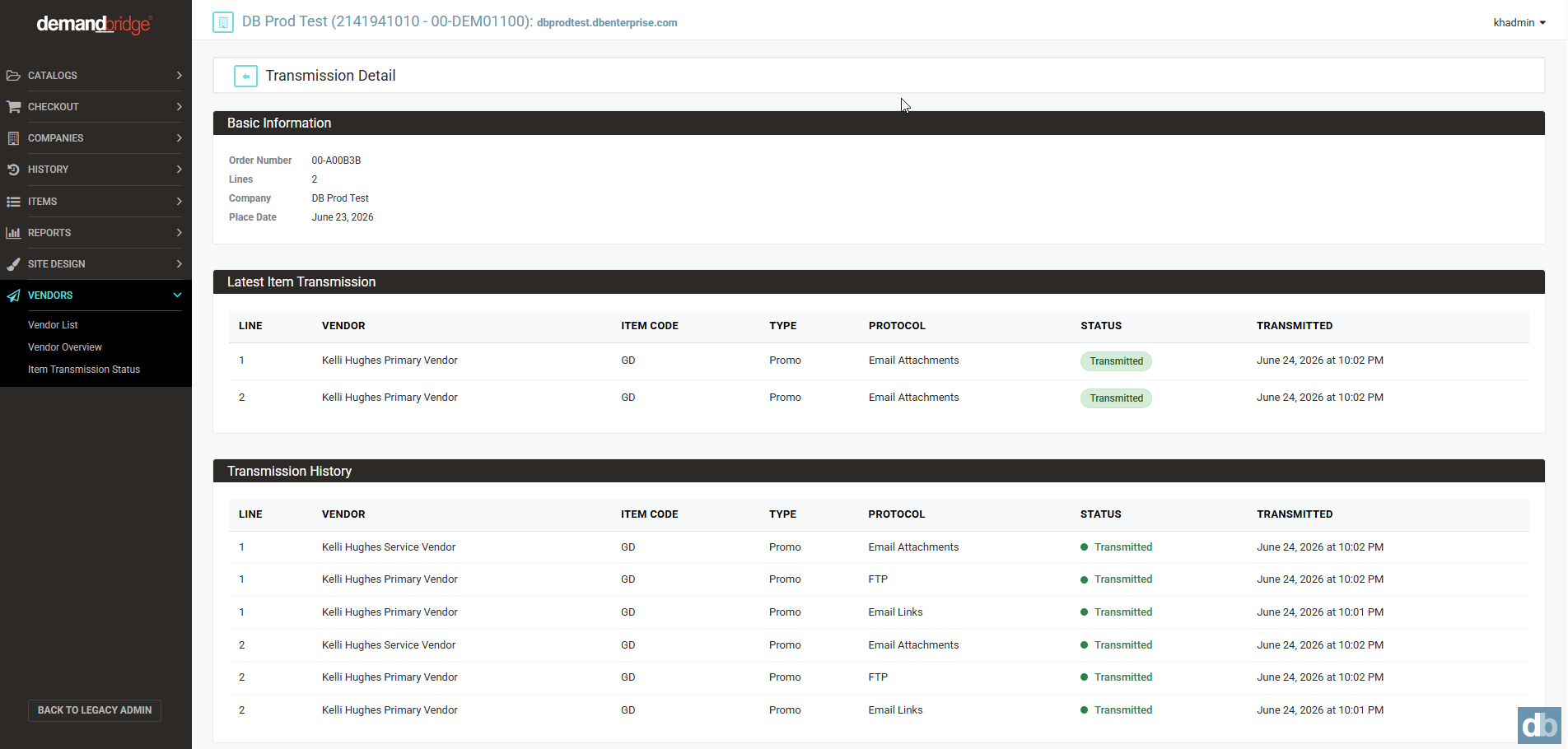Viewport: 1568px width, 749px height.
Task: Open the dbprodtest.dbenterprise.com link
Action: tap(607, 23)
